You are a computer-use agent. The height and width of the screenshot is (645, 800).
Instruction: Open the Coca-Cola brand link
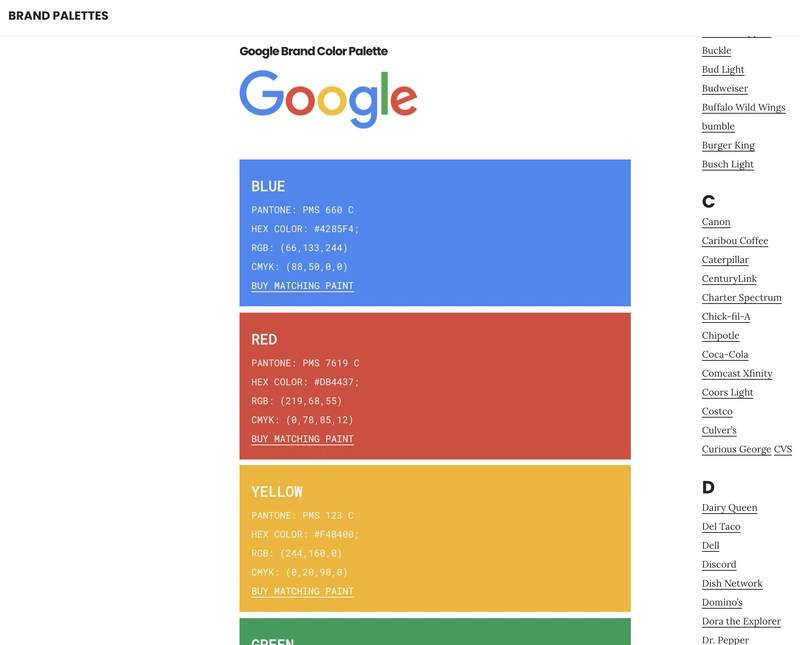tap(725, 354)
